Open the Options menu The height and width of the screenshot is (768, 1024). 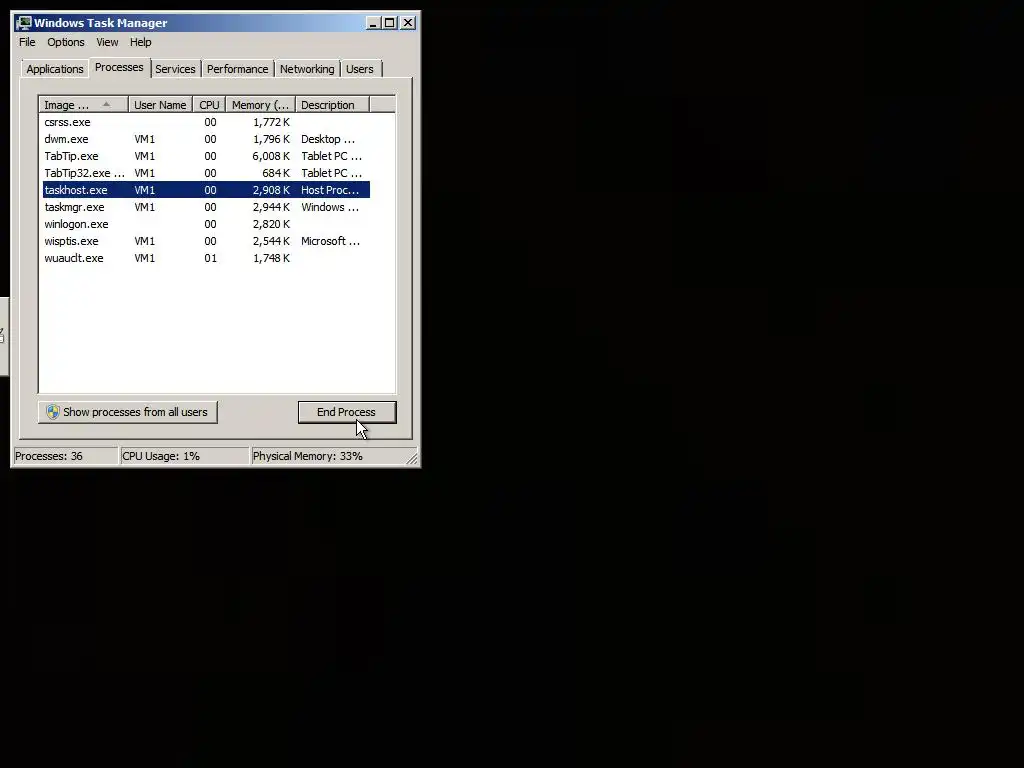pos(65,42)
